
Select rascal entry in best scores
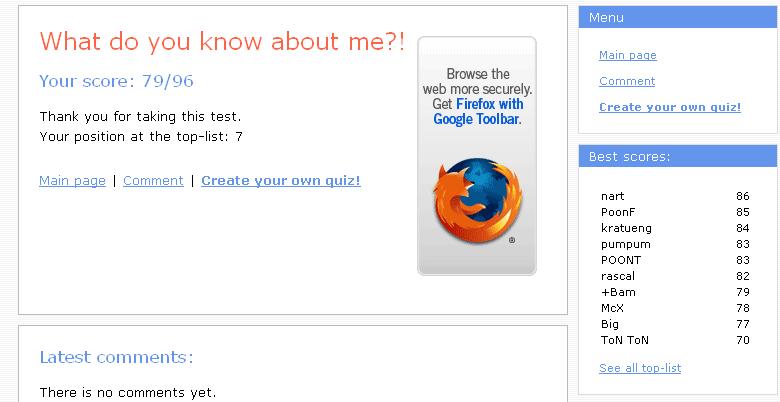pos(675,276)
